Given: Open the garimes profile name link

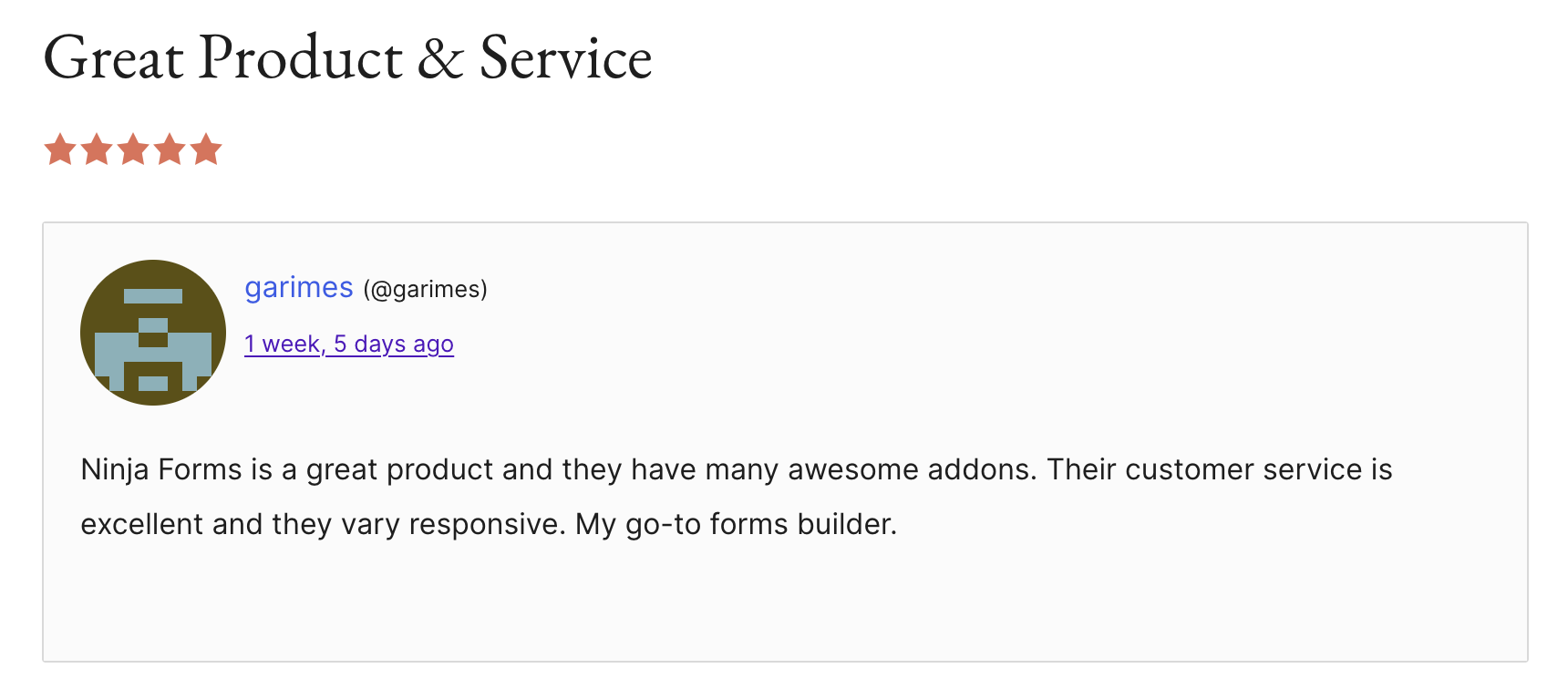Looking at the screenshot, I should tap(298, 288).
